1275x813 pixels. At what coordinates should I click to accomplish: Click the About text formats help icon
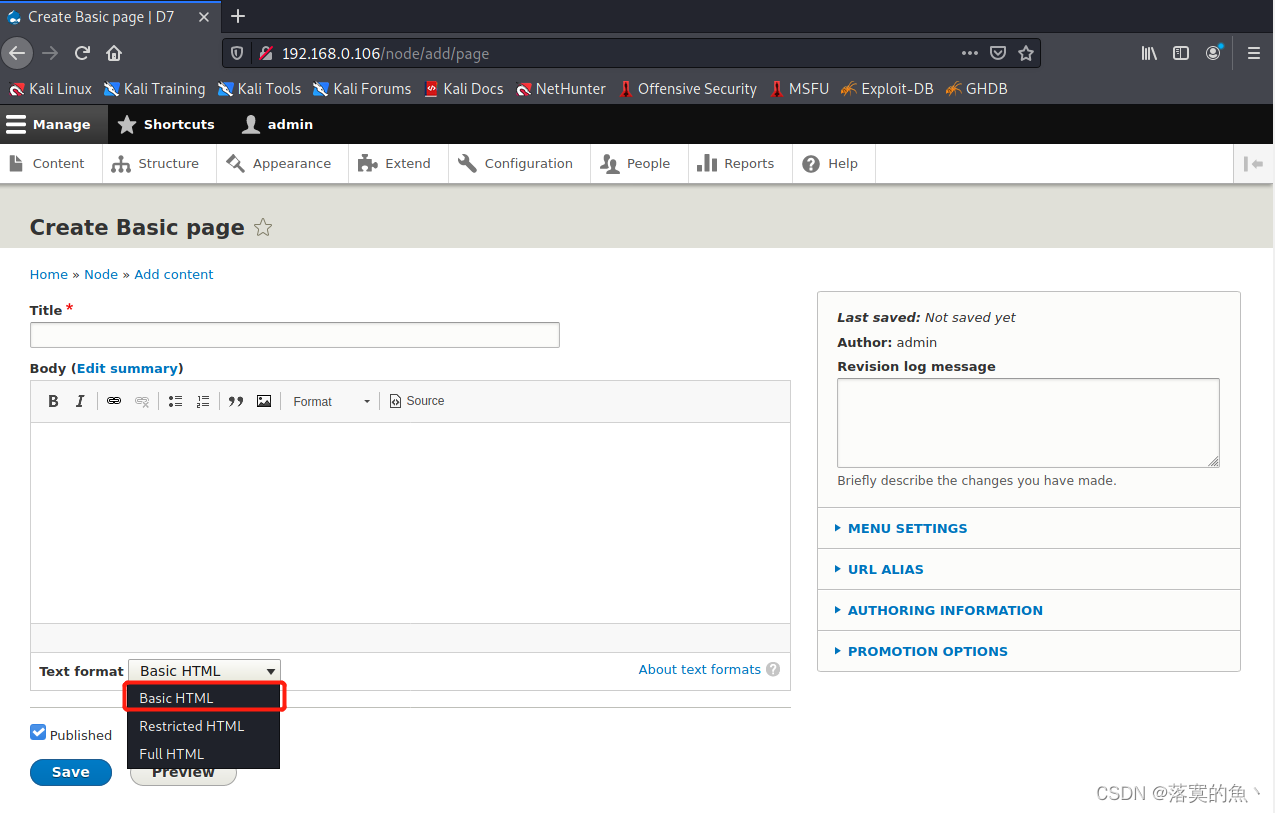coord(773,670)
